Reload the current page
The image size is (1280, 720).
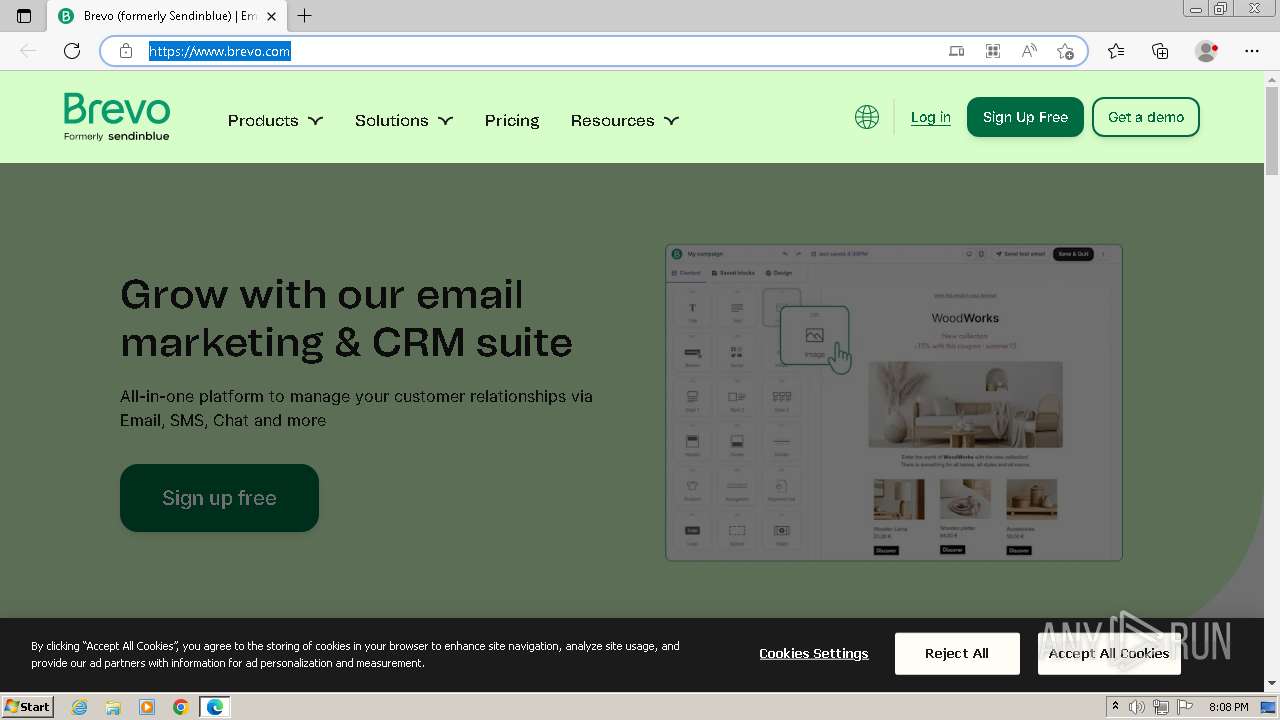tap(72, 51)
